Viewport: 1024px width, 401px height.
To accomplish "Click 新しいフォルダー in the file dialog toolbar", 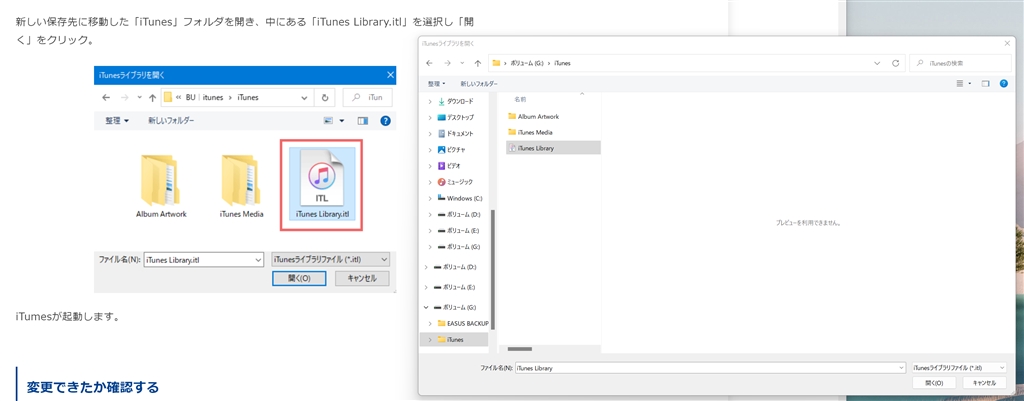I will click(x=479, y=84).
